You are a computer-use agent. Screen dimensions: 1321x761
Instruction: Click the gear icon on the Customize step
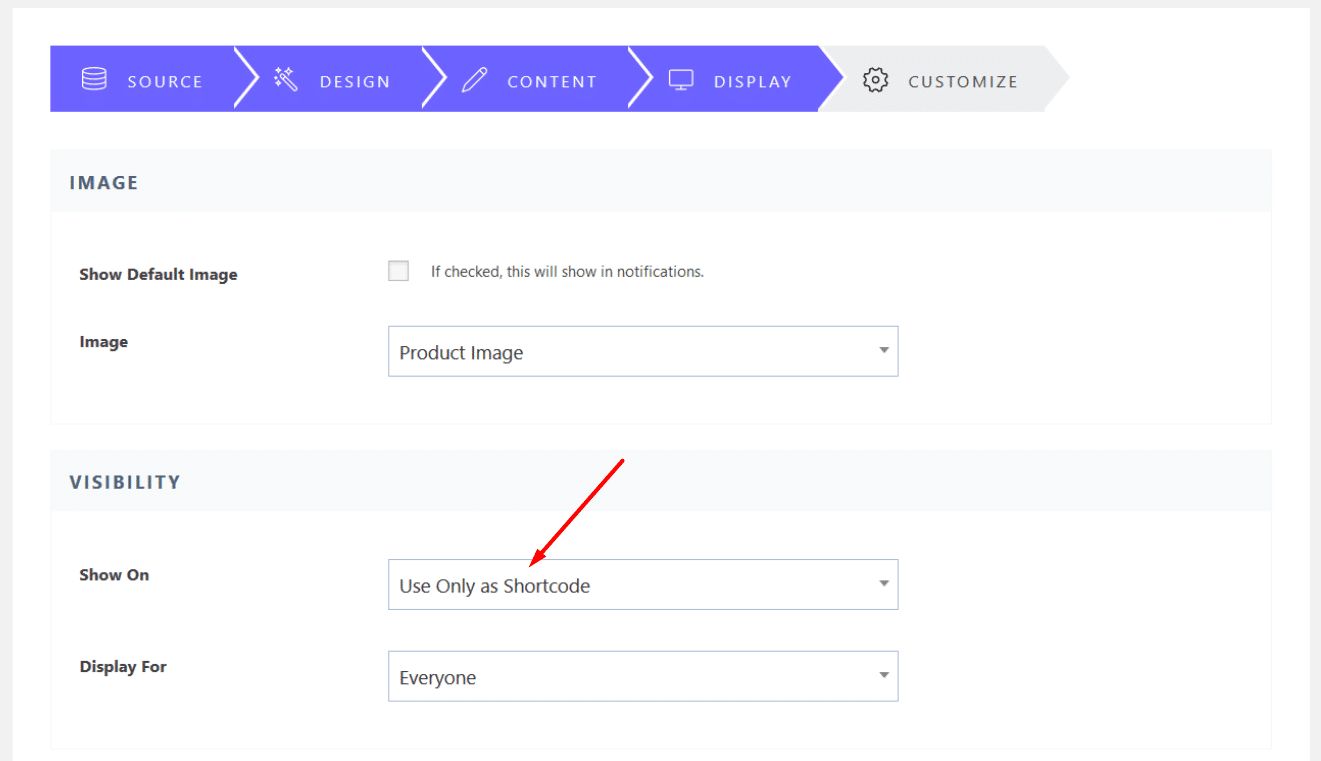pos(875,79)
